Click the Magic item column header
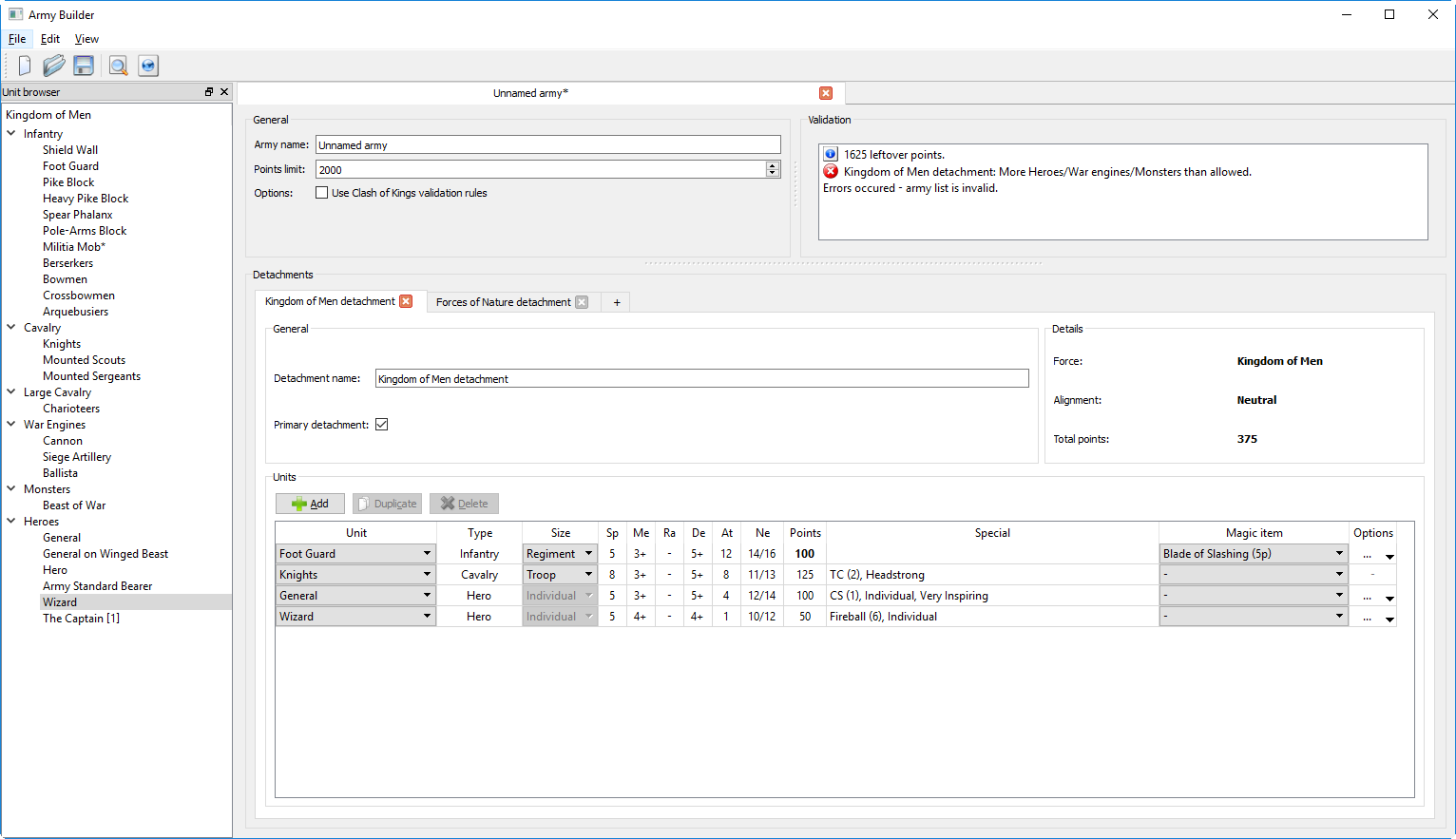 pyautogui.click(x=1254, y=533)
